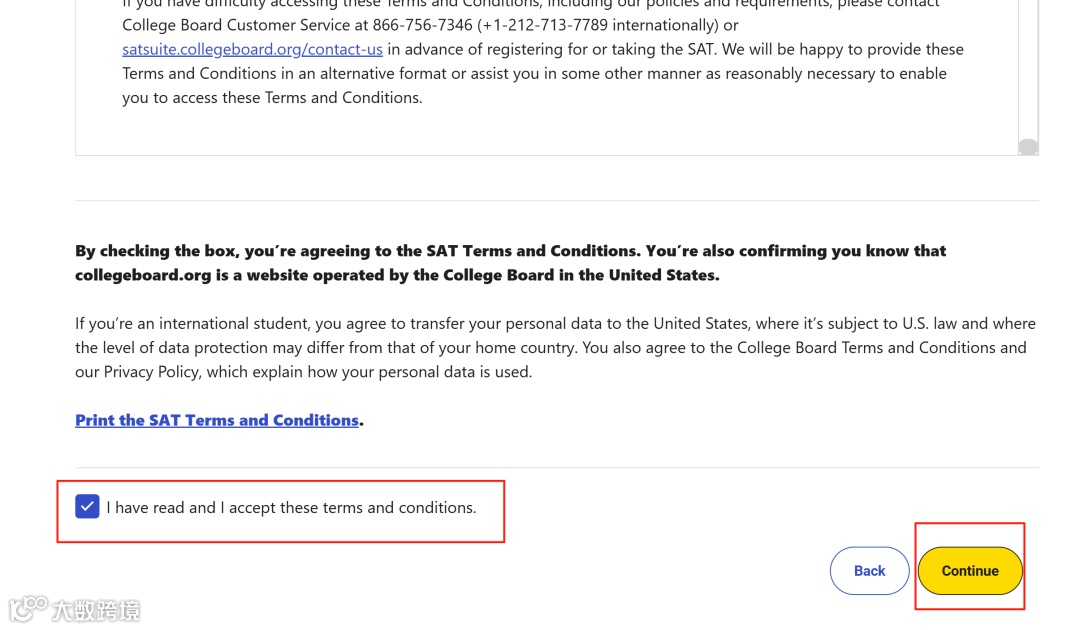1080x630 pixels.
Task: Click the 866-756-7346 customer service number
Action: tap(421, 25)
